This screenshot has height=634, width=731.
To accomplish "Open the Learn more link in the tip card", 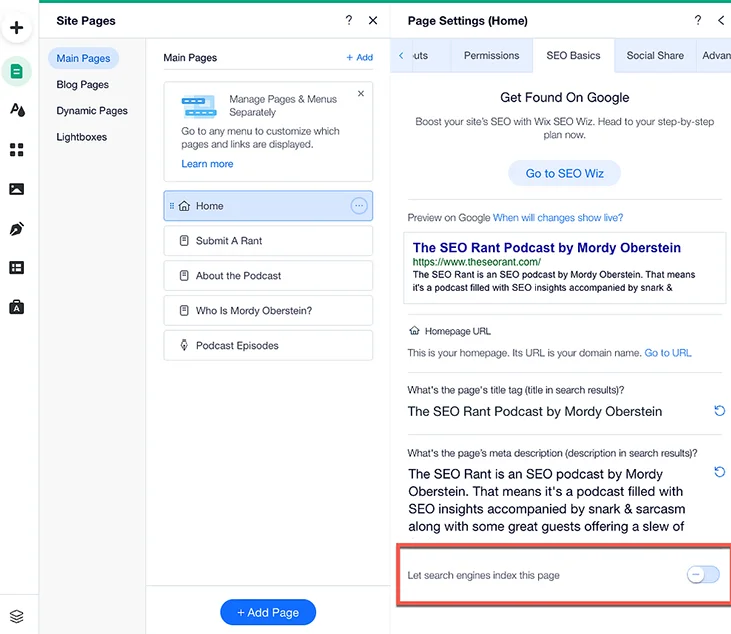I will coord(207,164).
